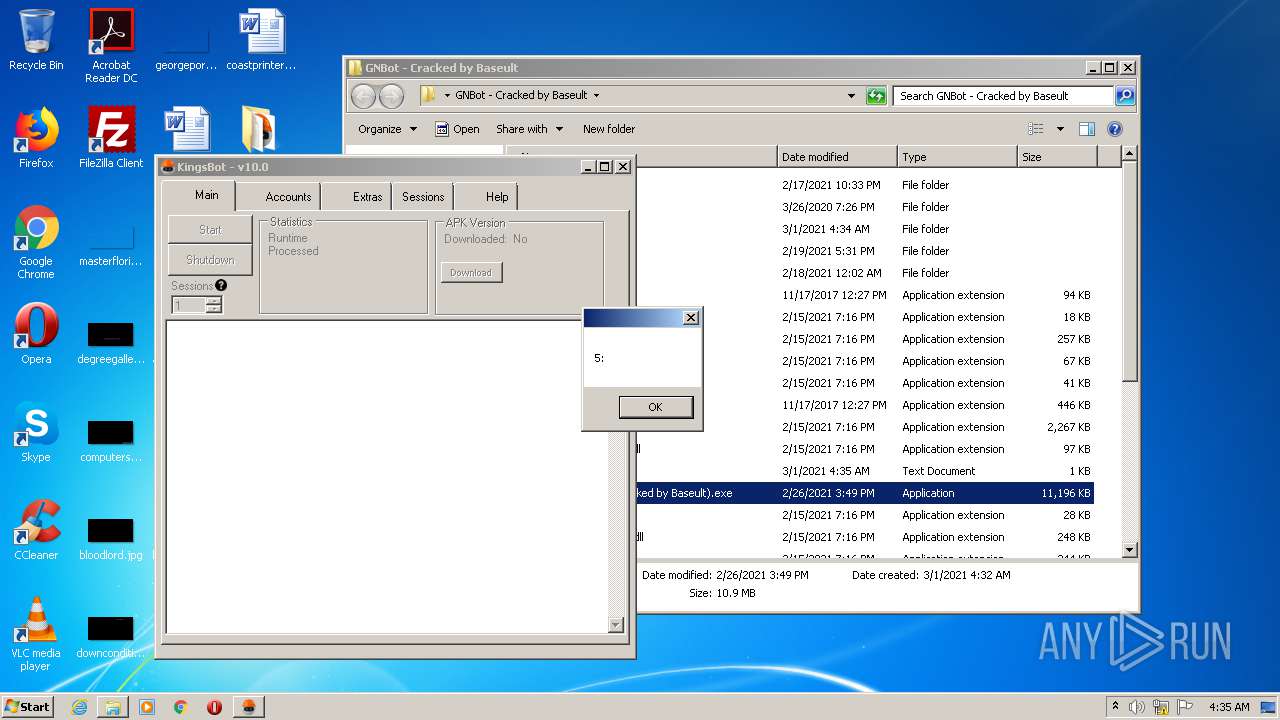Open the taskbar Windows Explorer icon
1280x720 pixels.
[113, 707]
